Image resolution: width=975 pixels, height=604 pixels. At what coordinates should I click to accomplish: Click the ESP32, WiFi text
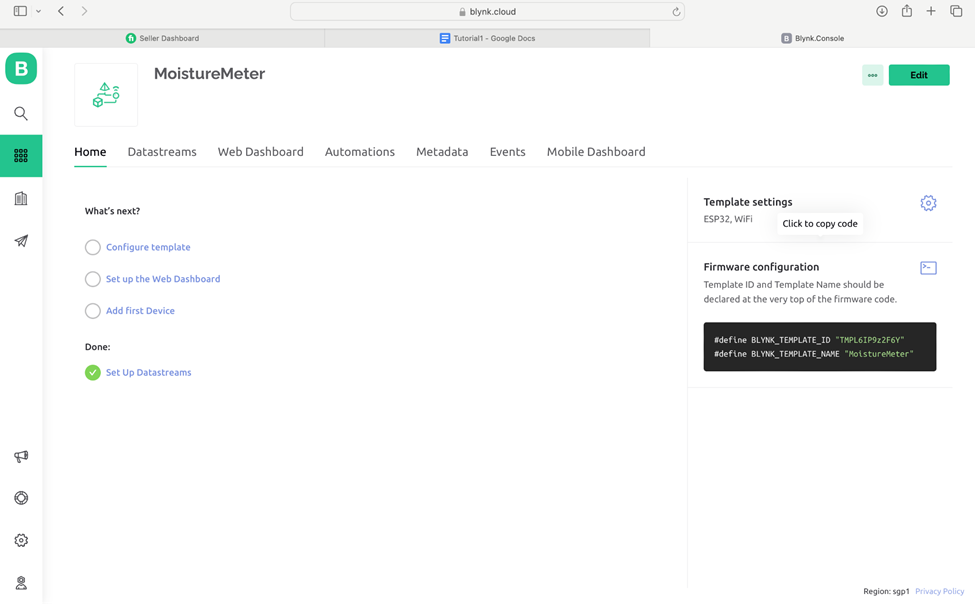point(728,219)
